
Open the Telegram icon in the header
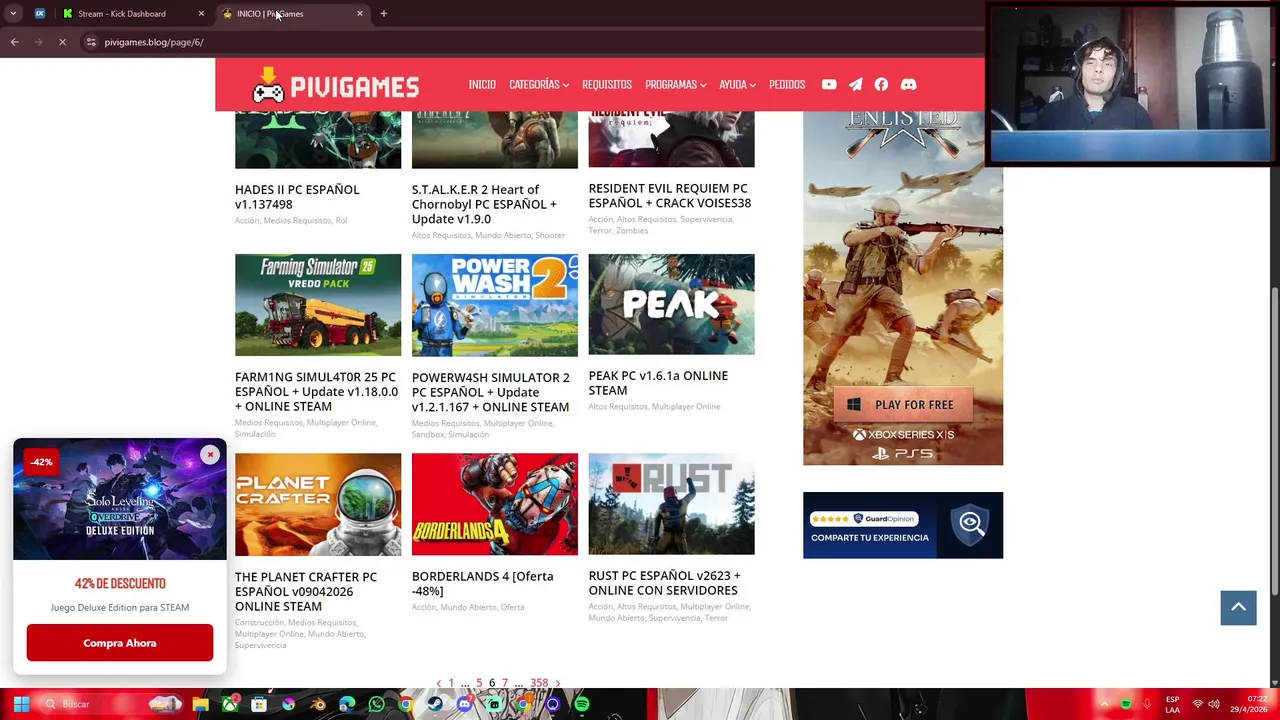coord(855,85)
